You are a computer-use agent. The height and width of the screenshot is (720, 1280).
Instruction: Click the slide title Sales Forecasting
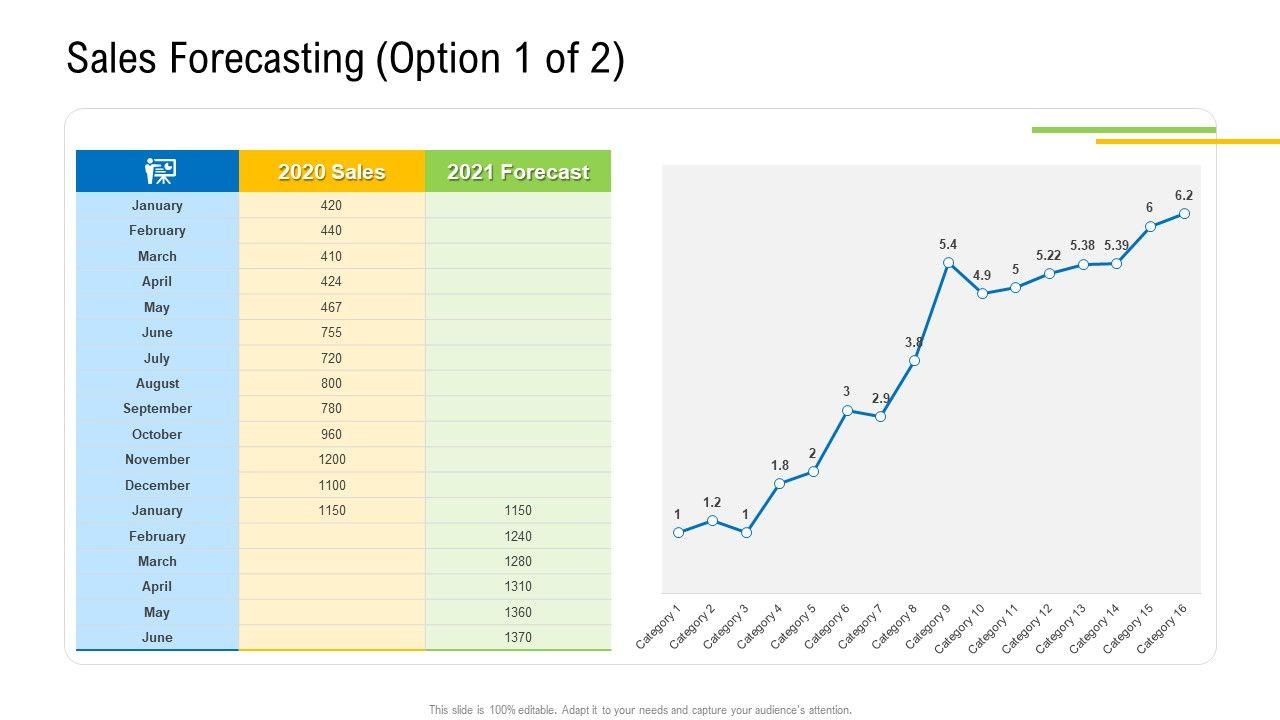coord(345,60)
